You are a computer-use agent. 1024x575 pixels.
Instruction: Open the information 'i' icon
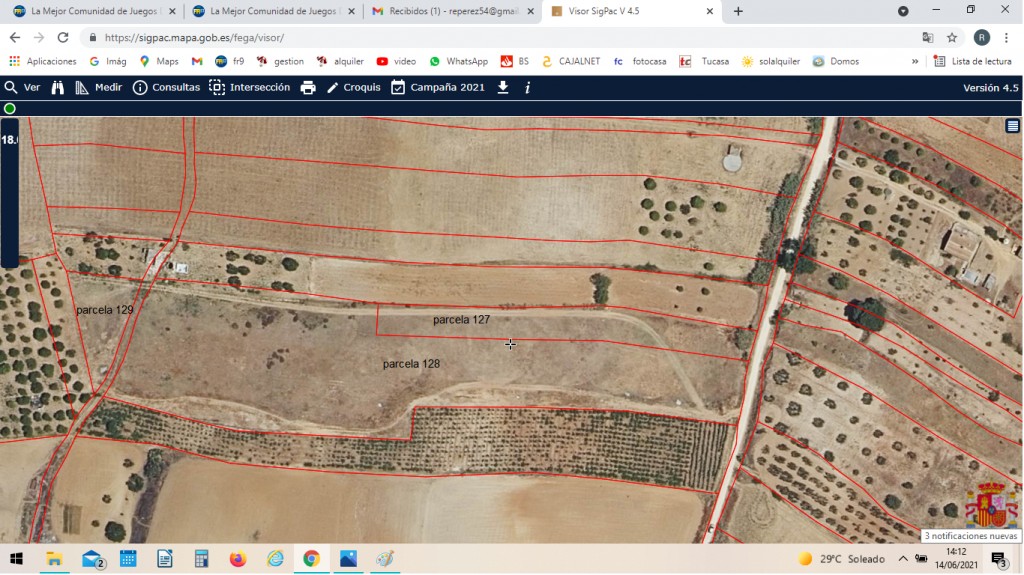click(528, 88)
